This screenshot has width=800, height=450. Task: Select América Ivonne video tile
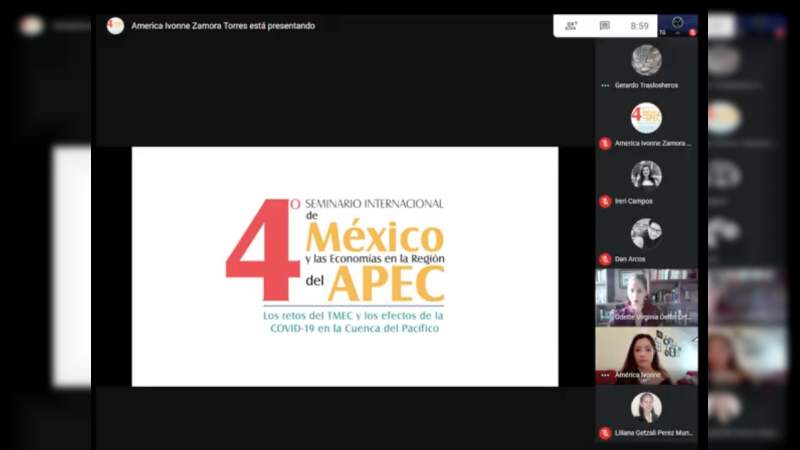[x=646, y=356]
